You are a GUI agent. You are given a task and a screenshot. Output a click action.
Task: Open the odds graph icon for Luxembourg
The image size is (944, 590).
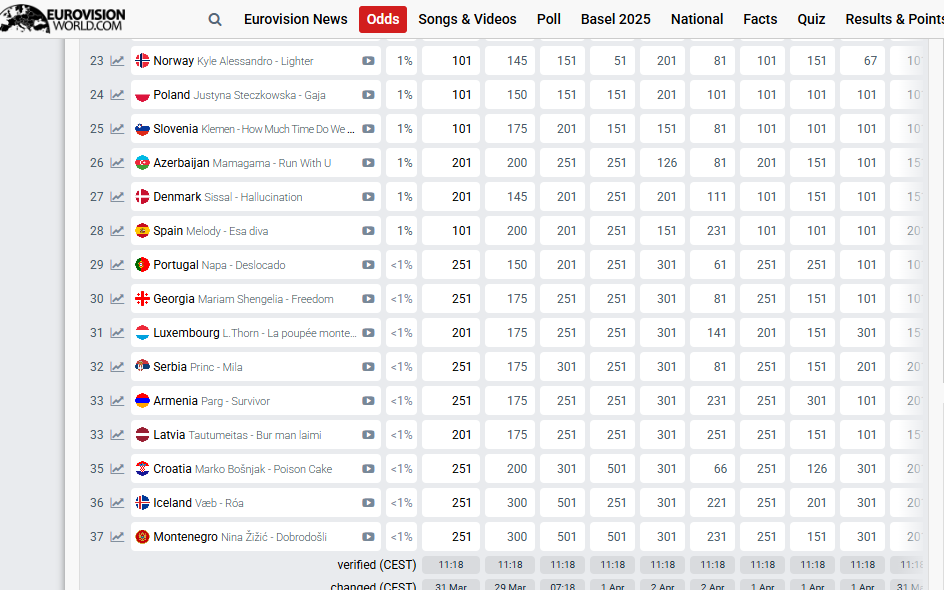coord(117,333)
